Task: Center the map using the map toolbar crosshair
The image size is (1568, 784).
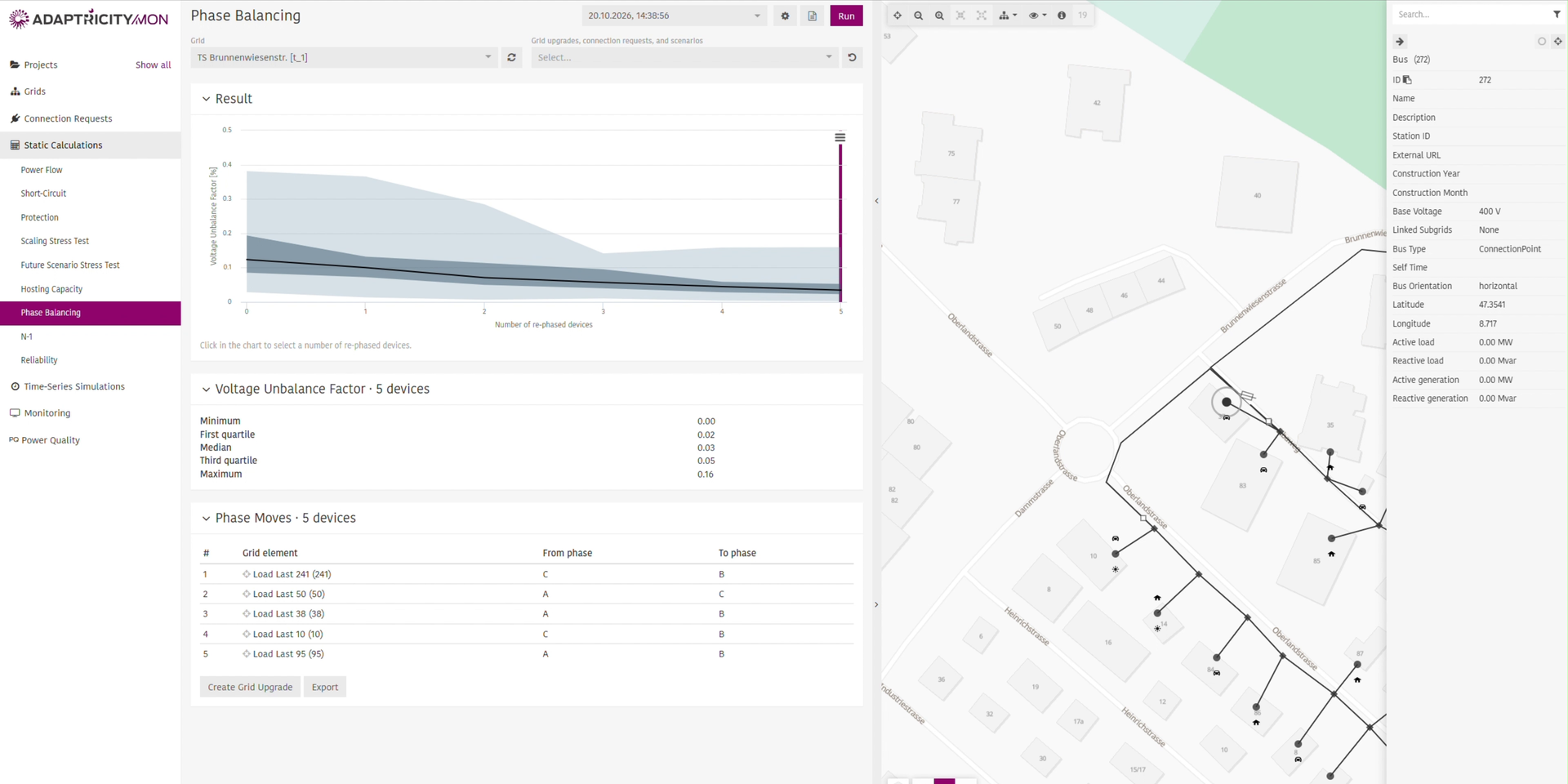Action: 898,16
